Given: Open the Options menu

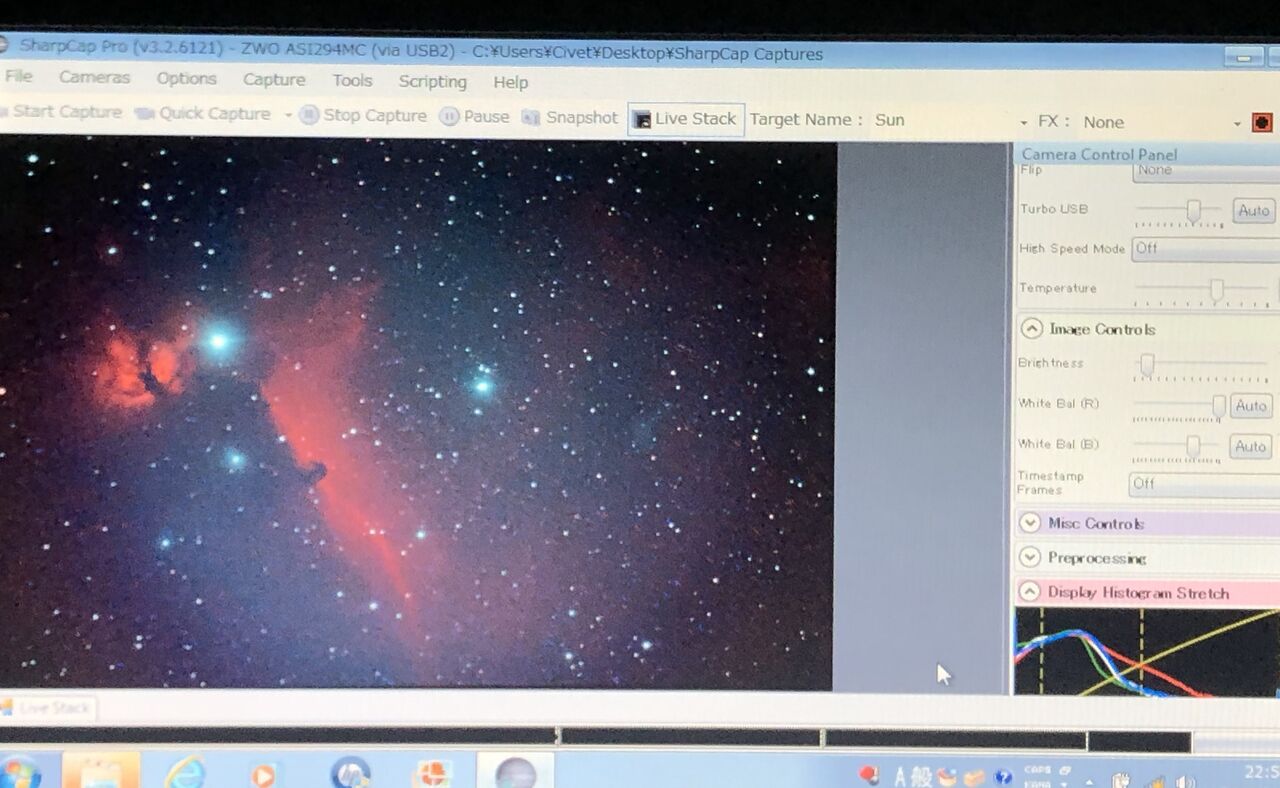Looking at the screenshot, I should [x=186, y=78].
